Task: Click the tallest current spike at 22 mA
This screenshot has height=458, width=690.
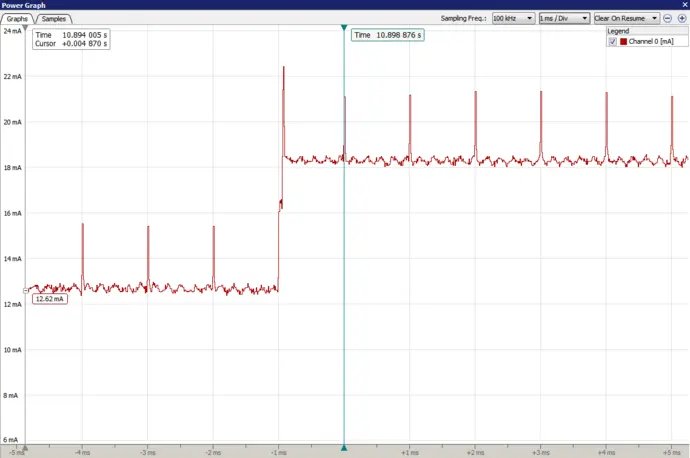Action: click(x=284, y=68)
